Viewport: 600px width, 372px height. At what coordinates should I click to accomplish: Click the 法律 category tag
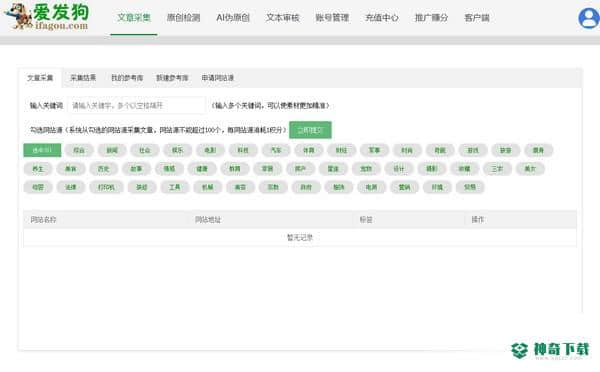[71, 187]
